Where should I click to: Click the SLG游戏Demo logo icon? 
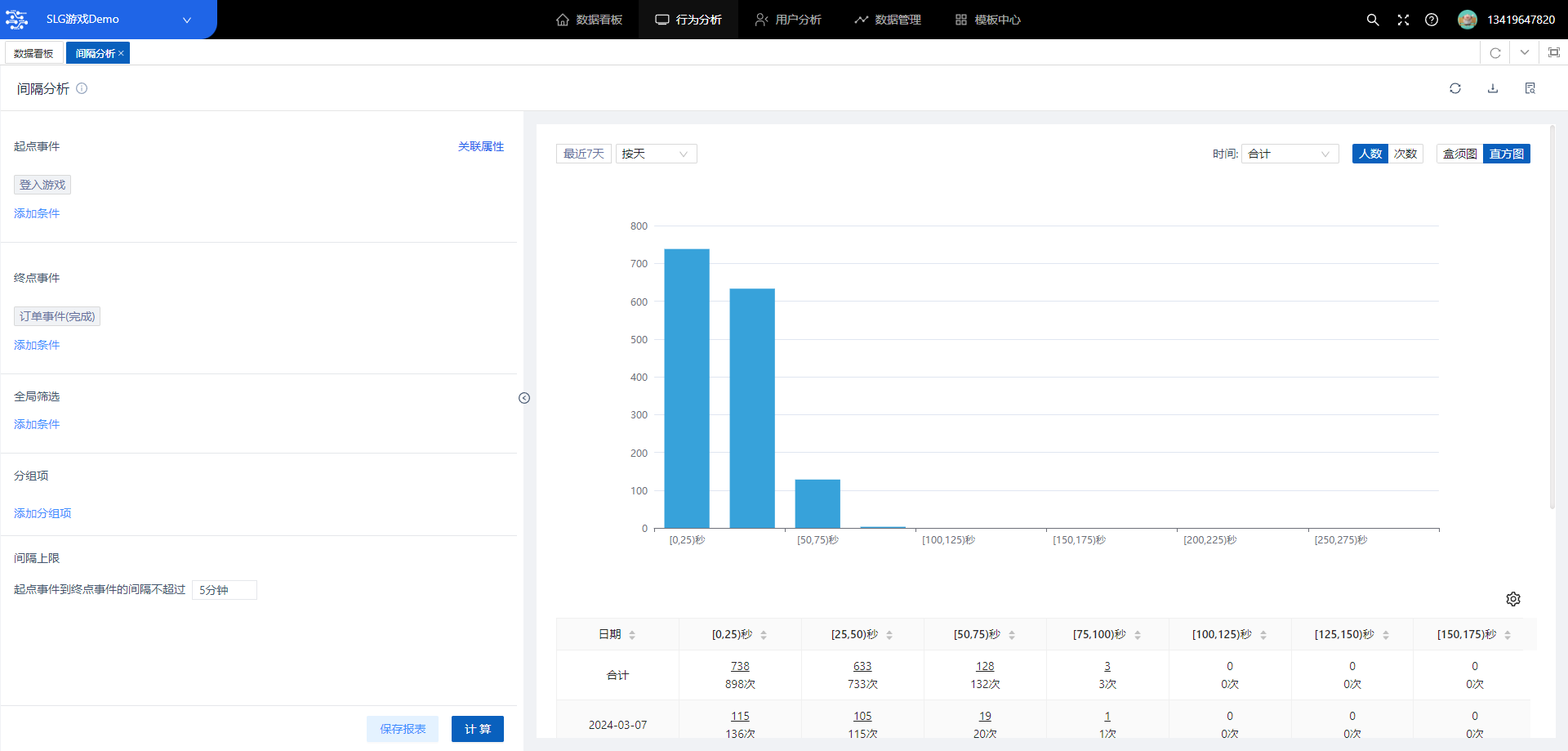[17, 19]
